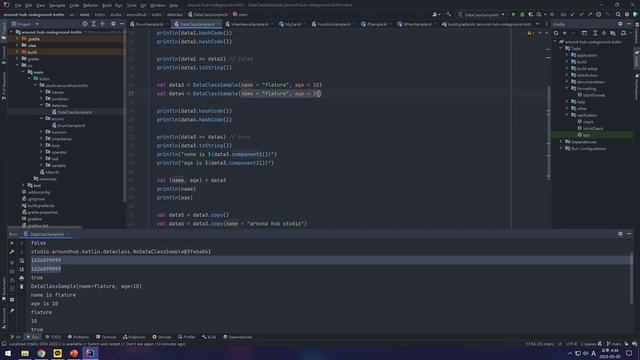
Task: Click Collapse All icon in Project panel header
Action: [102, 24]
